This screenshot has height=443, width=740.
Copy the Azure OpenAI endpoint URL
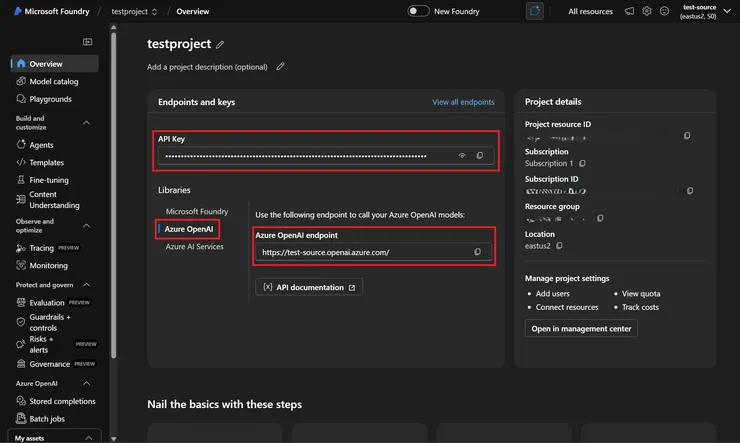click(477, 253)
